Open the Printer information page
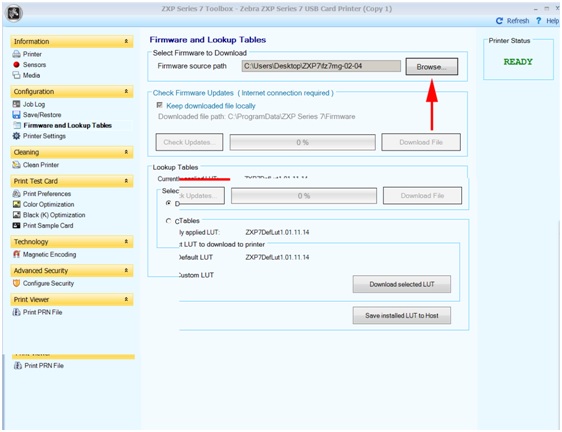The width and height of the screenshot is (562, 432). (x=32, y=54)
